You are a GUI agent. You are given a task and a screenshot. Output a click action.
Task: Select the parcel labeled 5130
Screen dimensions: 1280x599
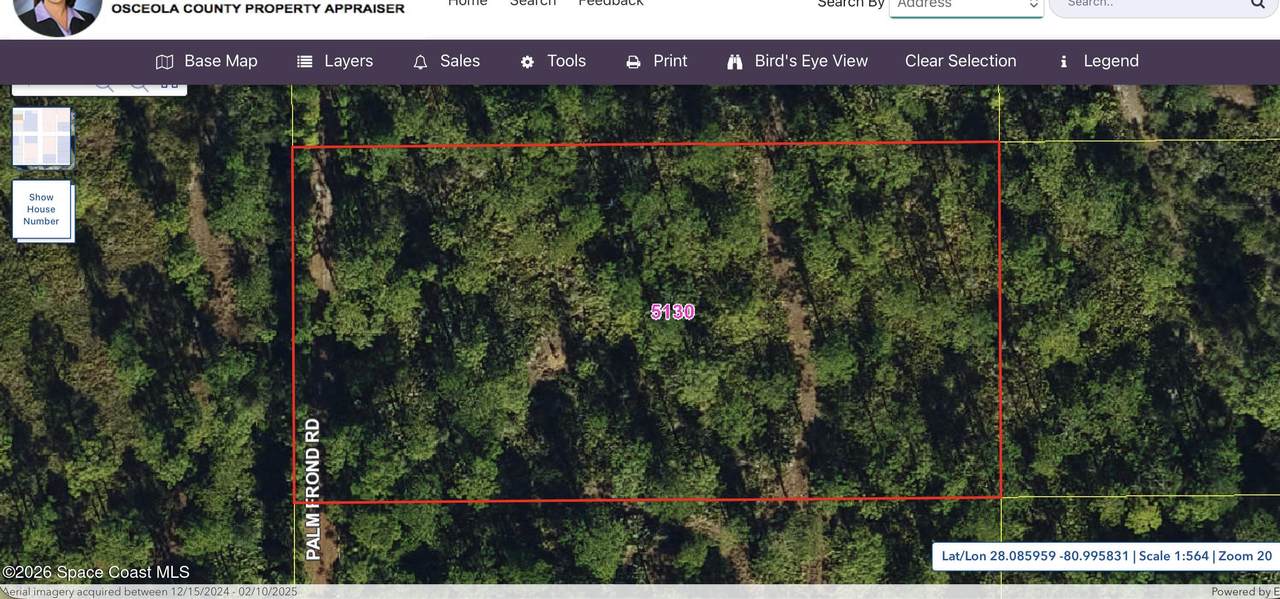(x=672, y=312)
